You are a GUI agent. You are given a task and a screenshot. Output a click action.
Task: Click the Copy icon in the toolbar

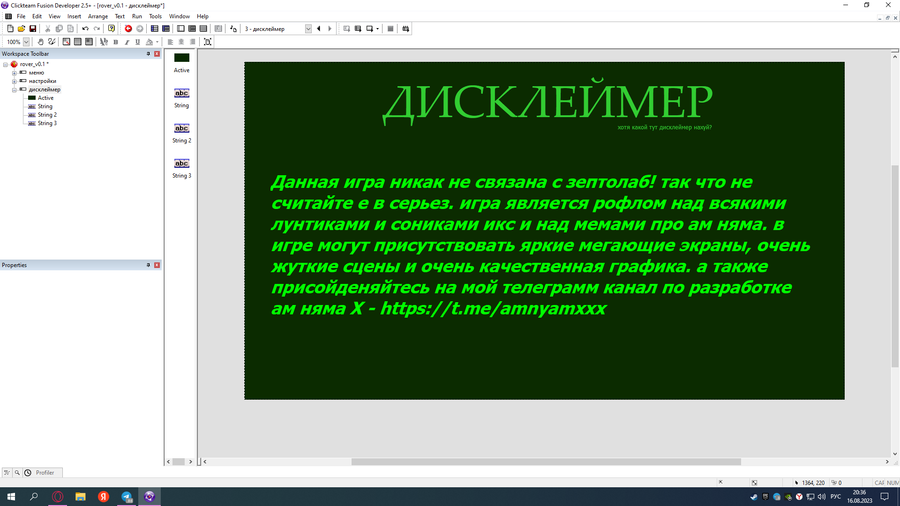point(59,29)
